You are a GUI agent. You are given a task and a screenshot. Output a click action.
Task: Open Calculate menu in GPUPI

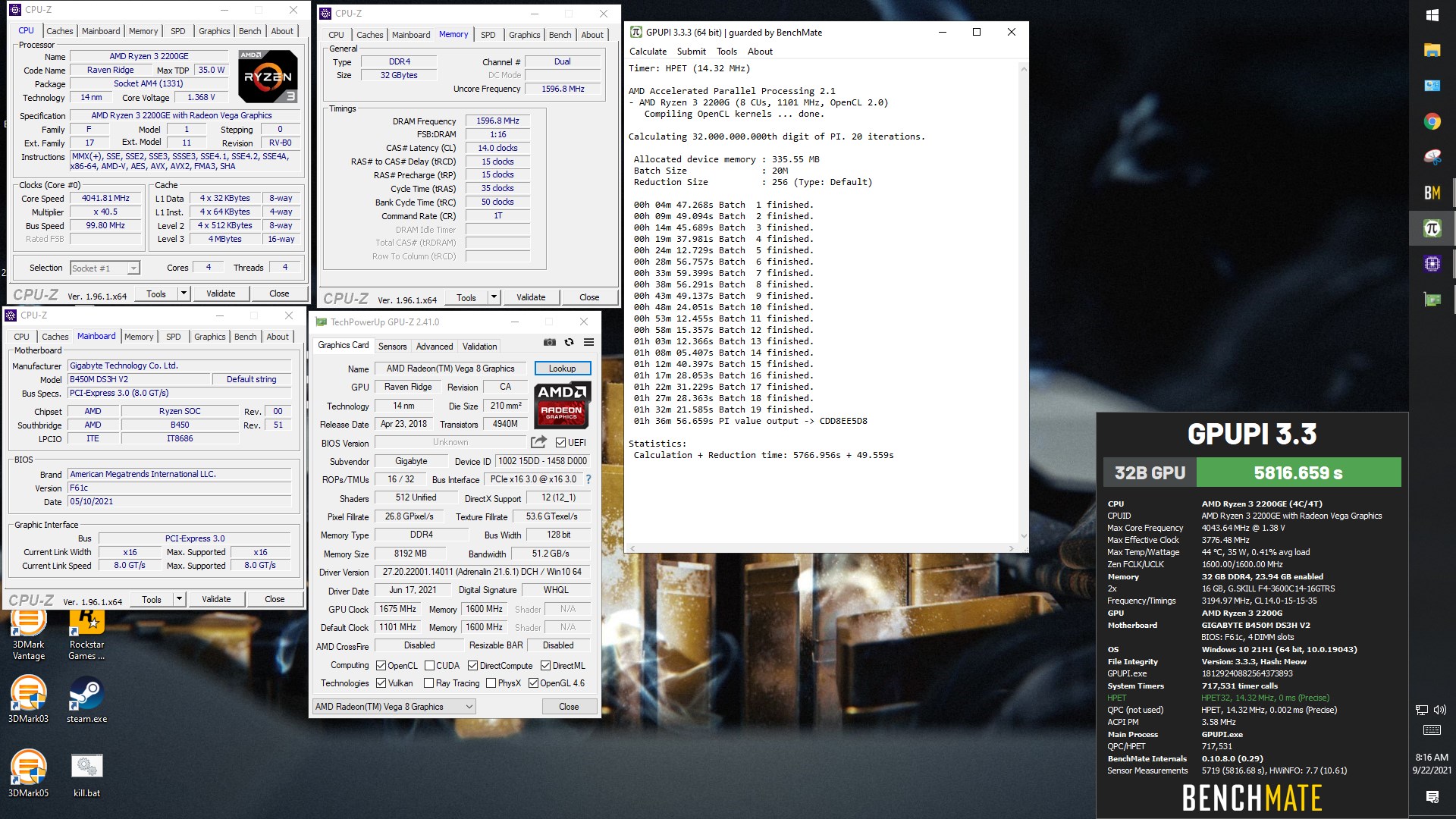coord(648,52)
